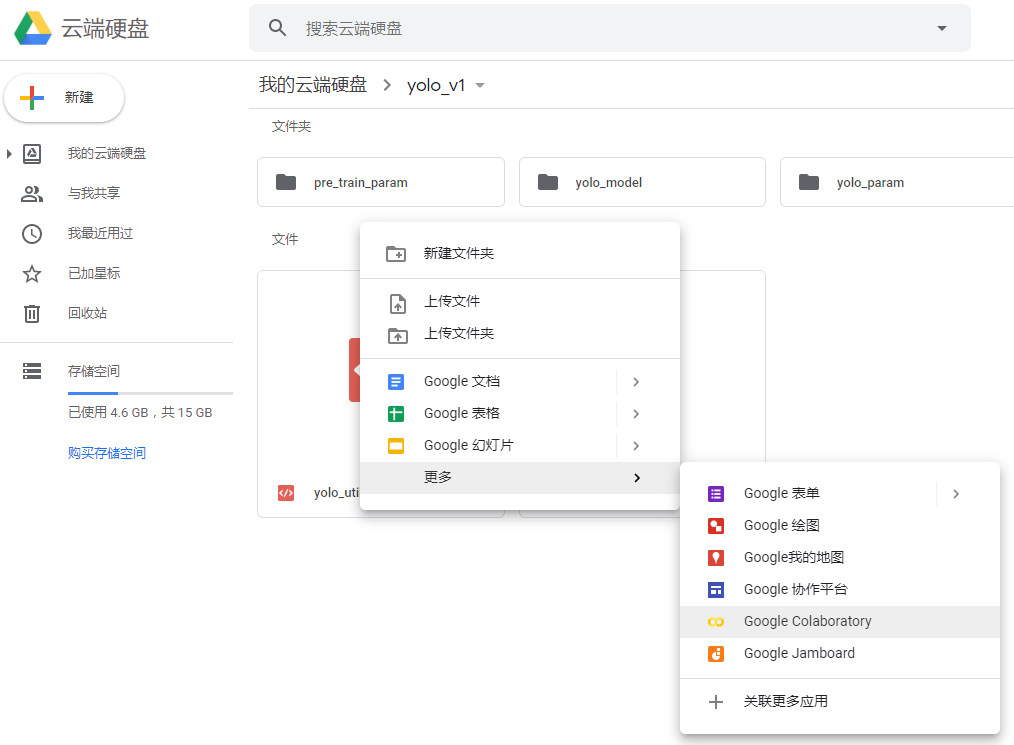Viewport: 1014px width, 745px height.
Task: Open 已加星标 in the sidebar
Action: click(94, 274)
